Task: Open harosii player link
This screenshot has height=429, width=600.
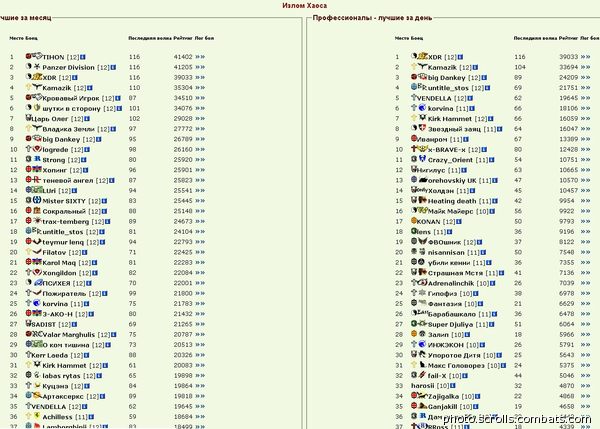Action: [422, 386]
